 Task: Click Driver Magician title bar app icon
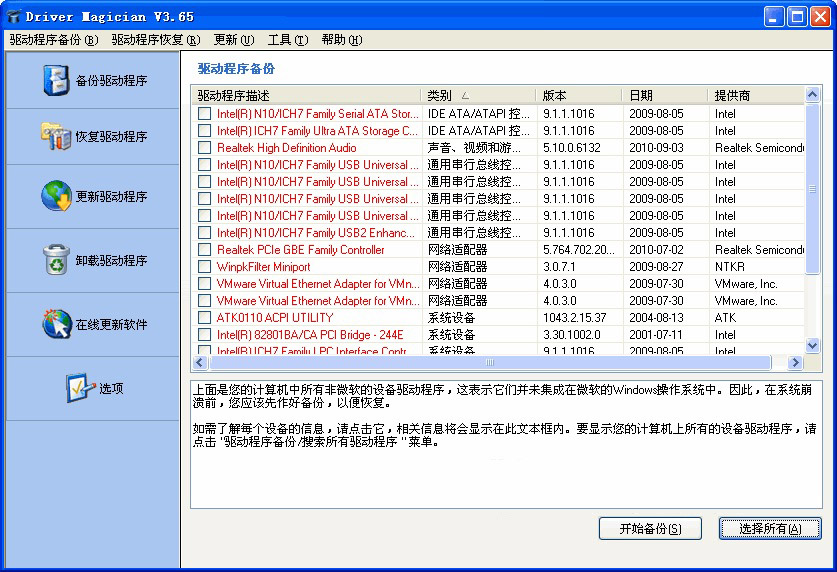14,17
